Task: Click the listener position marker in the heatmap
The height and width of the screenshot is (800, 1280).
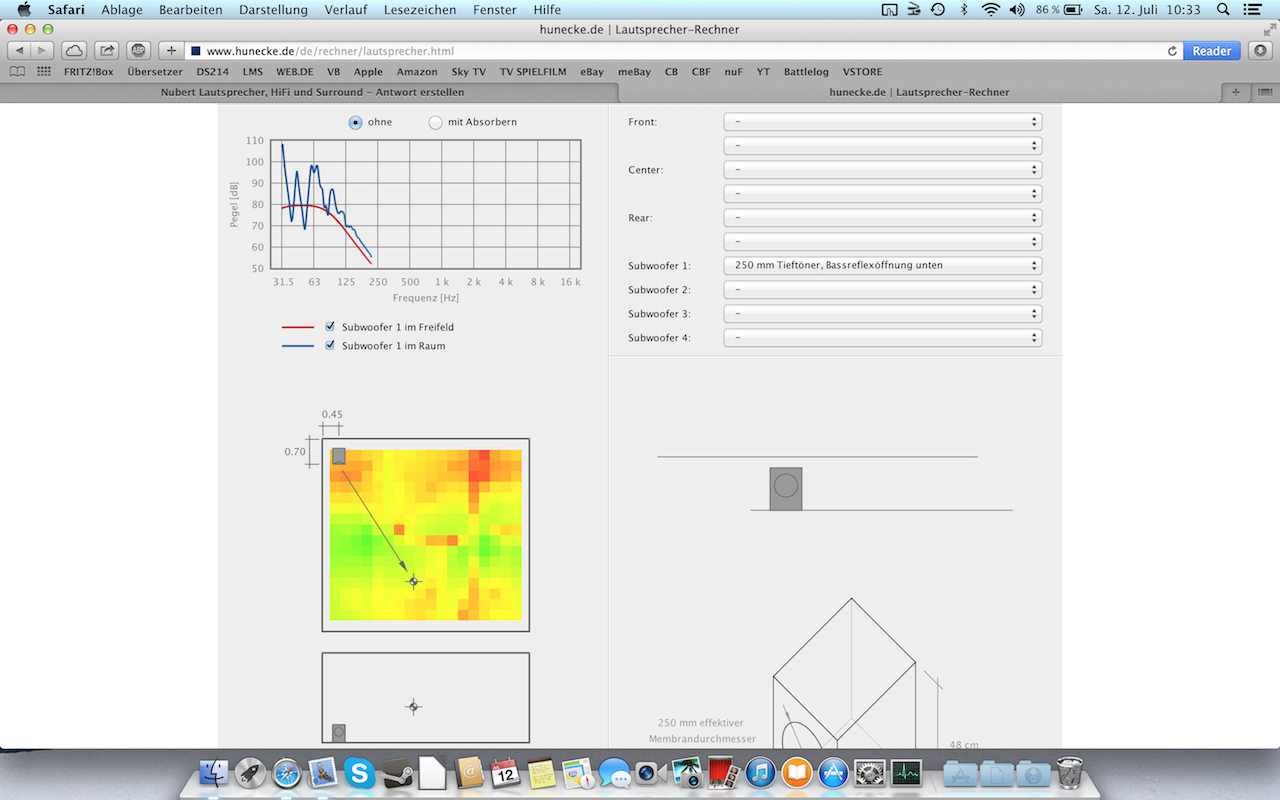Action: point(414,581)
